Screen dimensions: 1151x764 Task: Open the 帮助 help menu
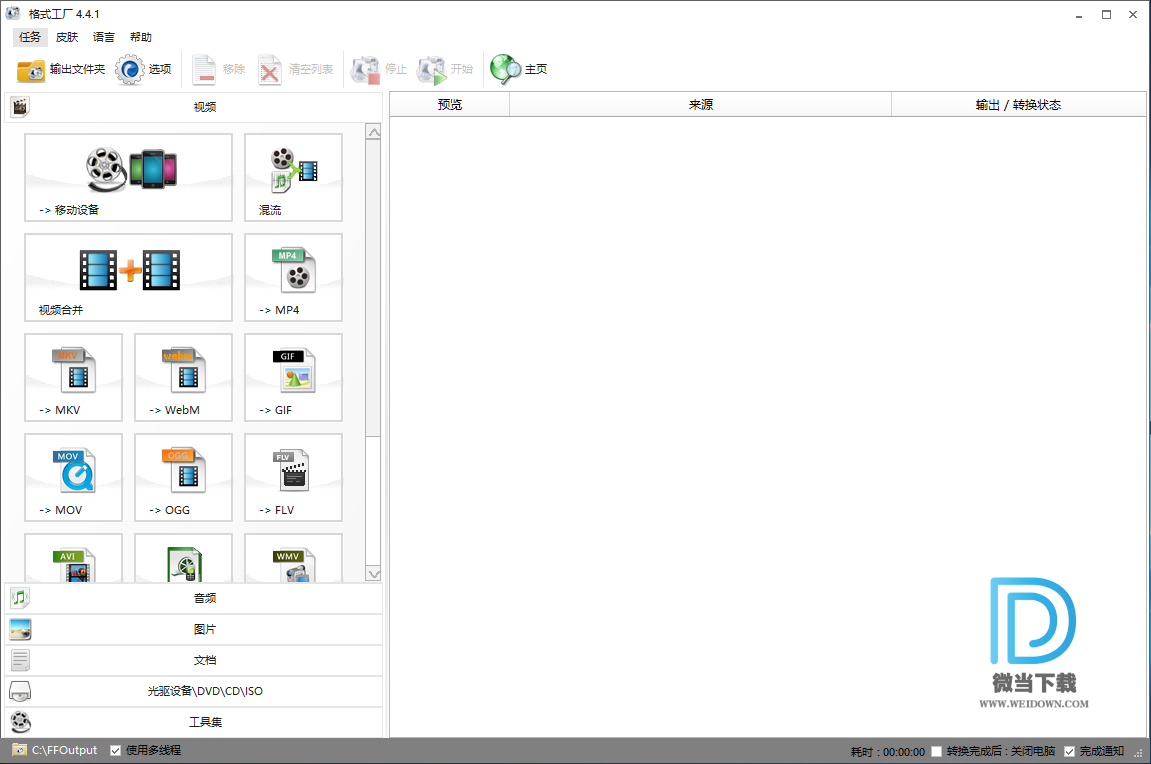140,37
